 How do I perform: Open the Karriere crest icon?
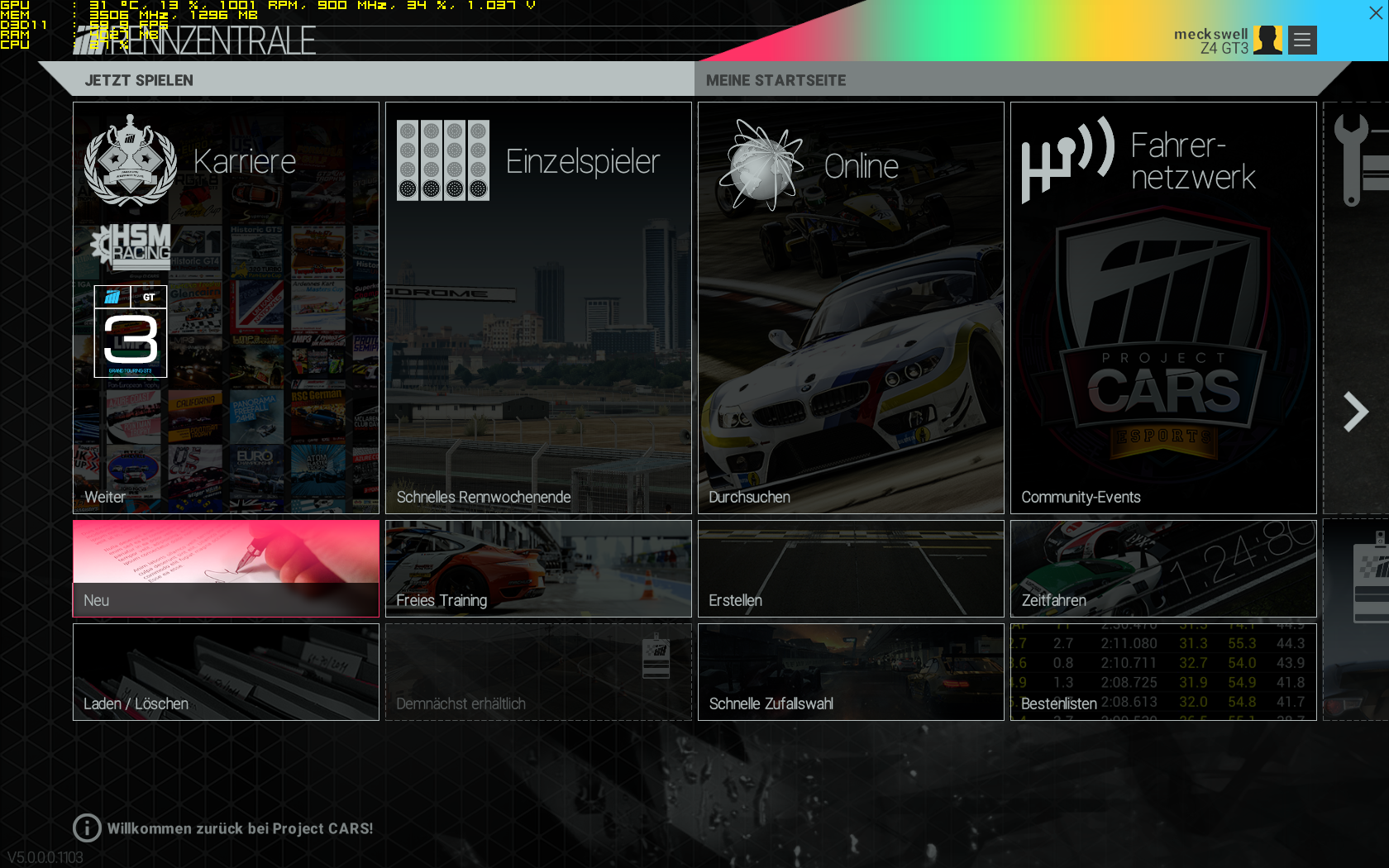click(131, 160)
